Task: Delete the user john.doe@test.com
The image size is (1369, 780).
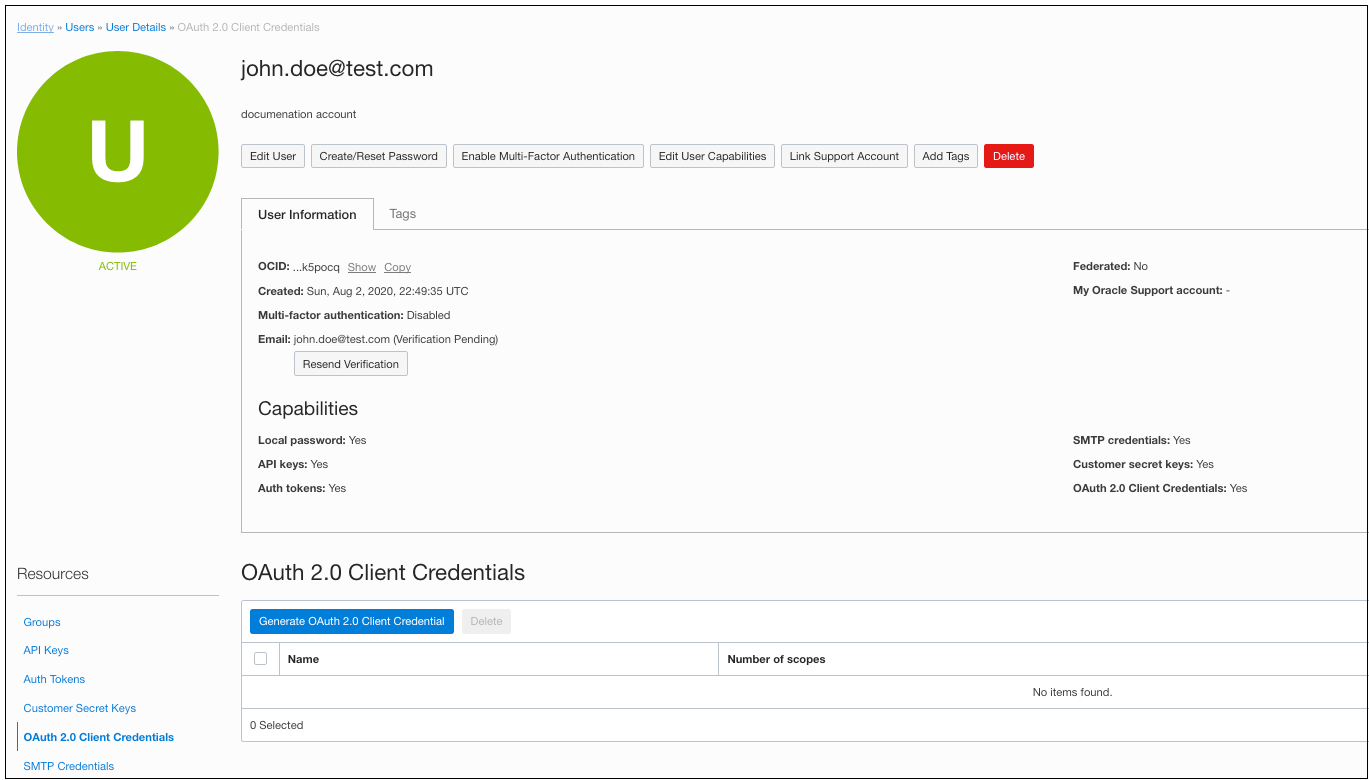Action: (x=1008, y=156)
